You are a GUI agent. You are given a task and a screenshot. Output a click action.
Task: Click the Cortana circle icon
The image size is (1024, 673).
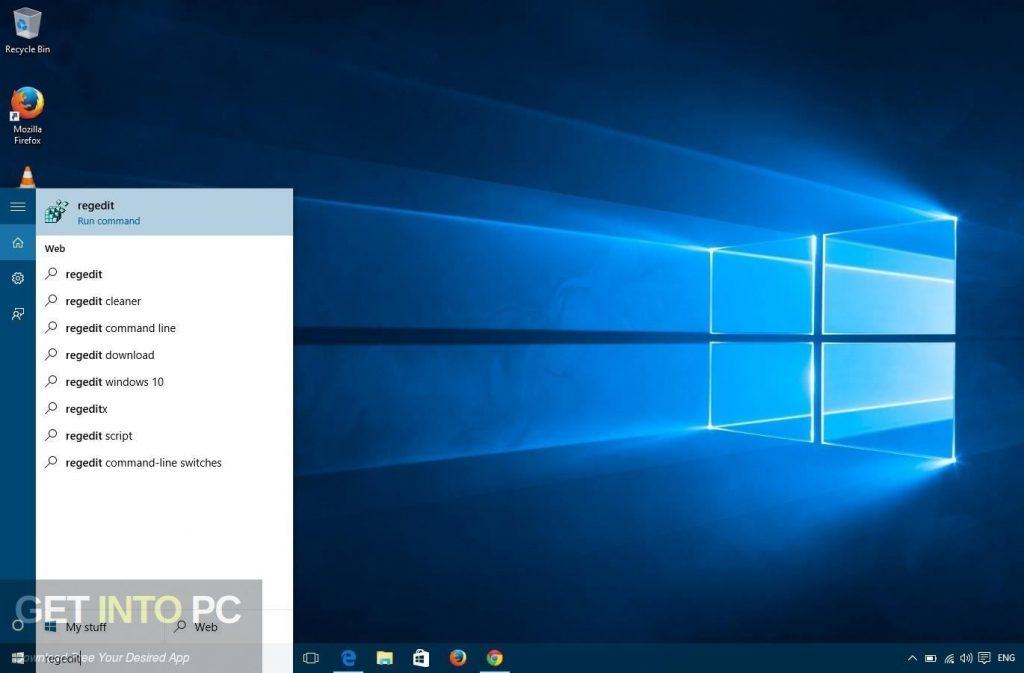[18, 625]
